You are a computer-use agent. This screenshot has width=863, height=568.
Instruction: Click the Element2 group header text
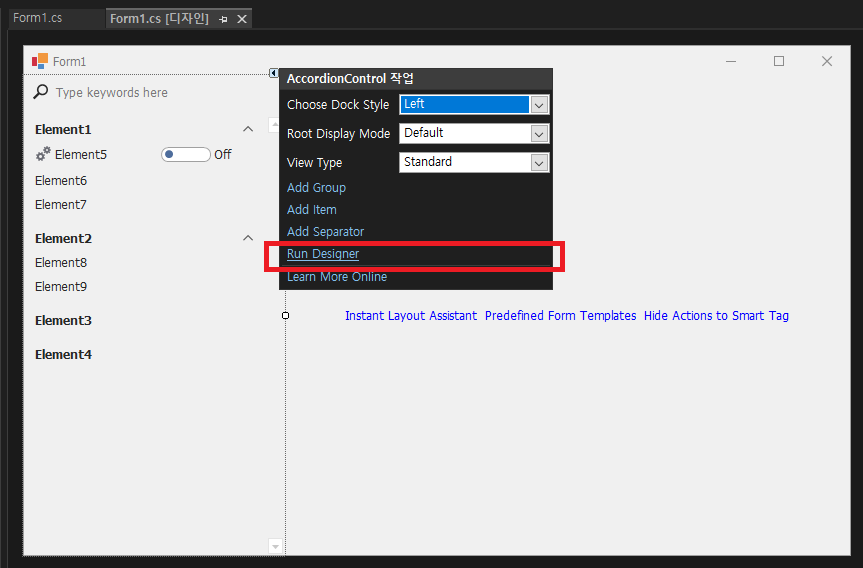coord(63,238)
